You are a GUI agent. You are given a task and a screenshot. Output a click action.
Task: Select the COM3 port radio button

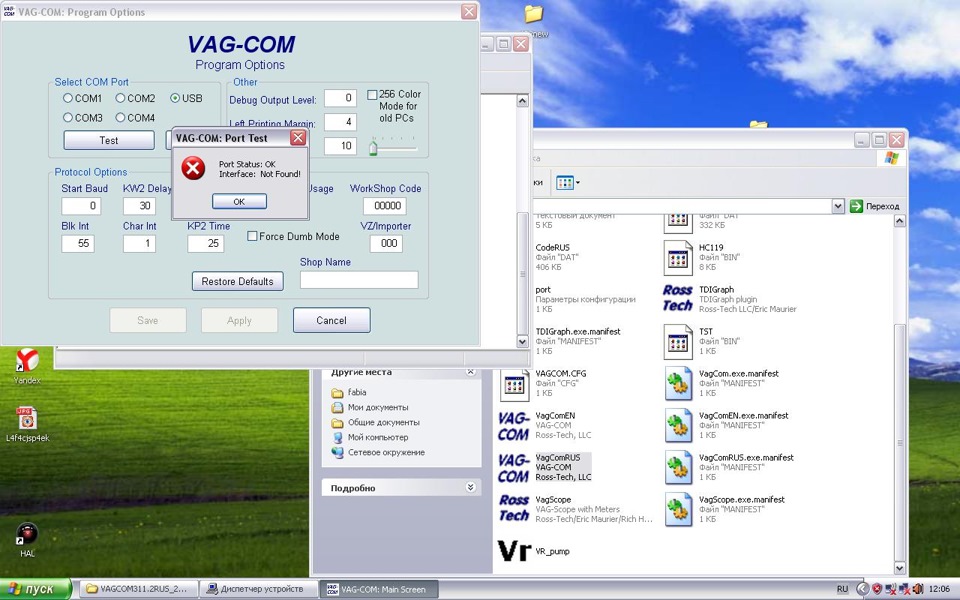tap(68, 118)
